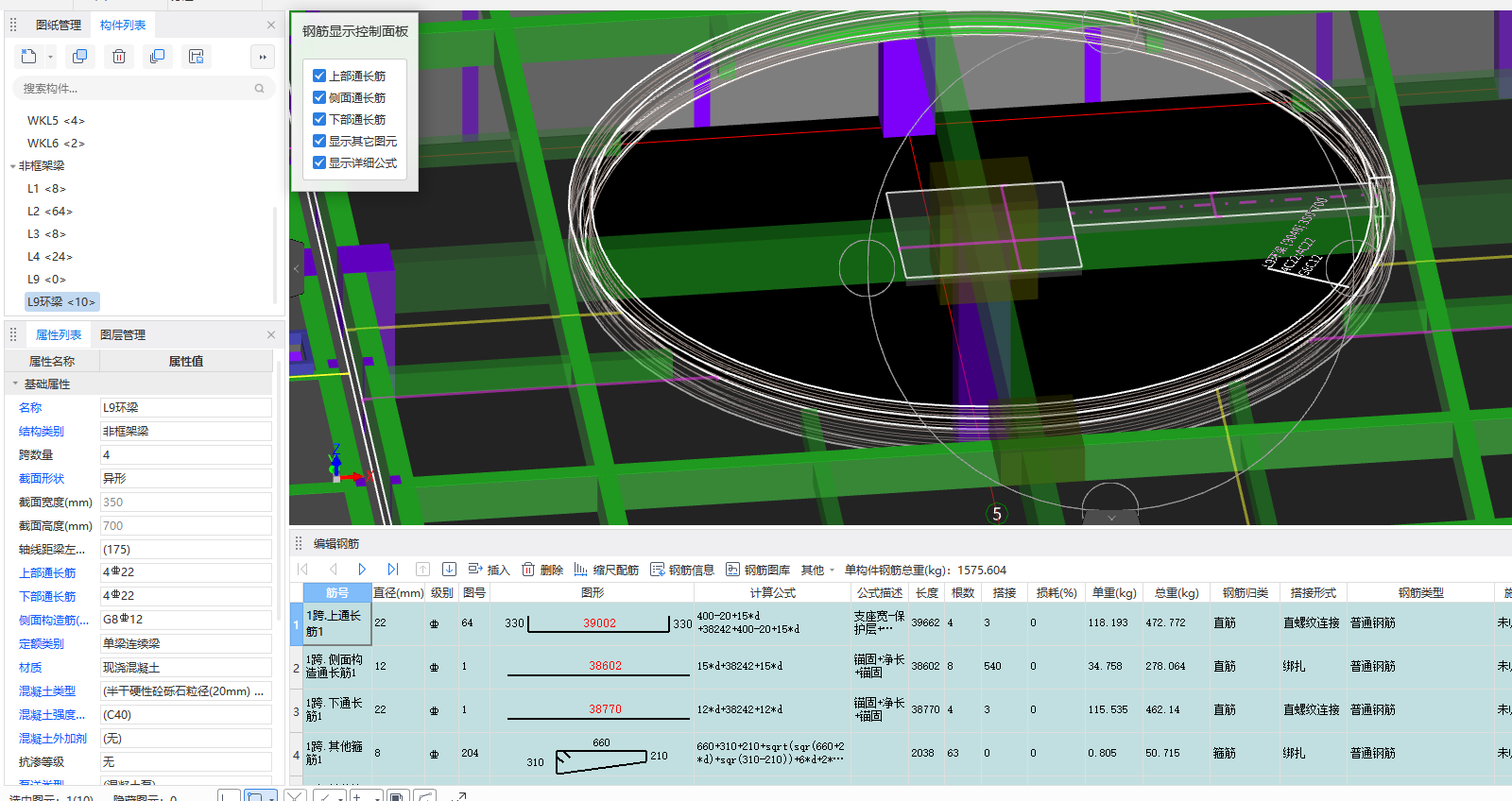This screenshot has height=801, width=1512.
Task: Click the 截面形状 value 异形
Action: [186, 479]
